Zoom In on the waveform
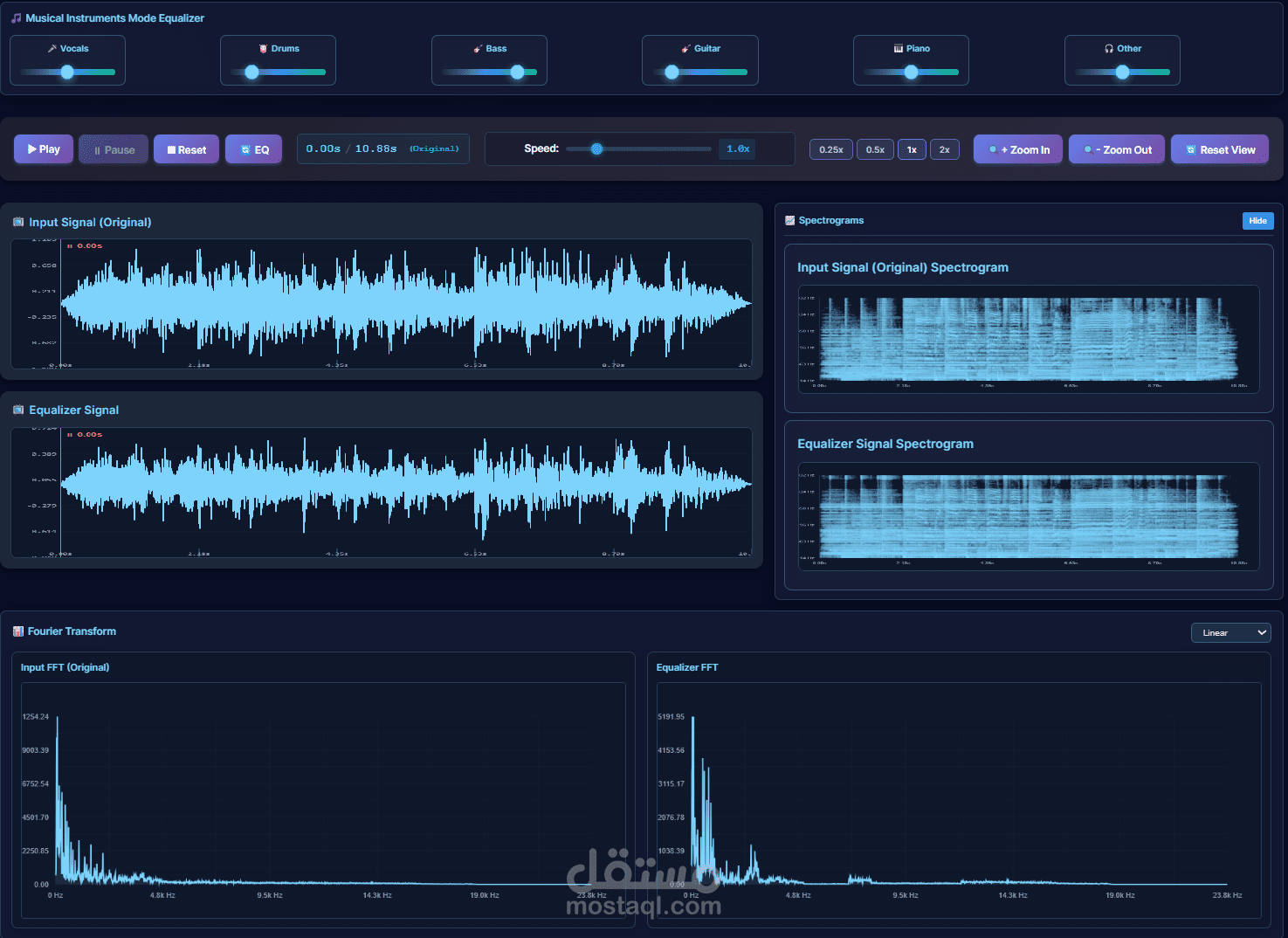 point(1017,148)
